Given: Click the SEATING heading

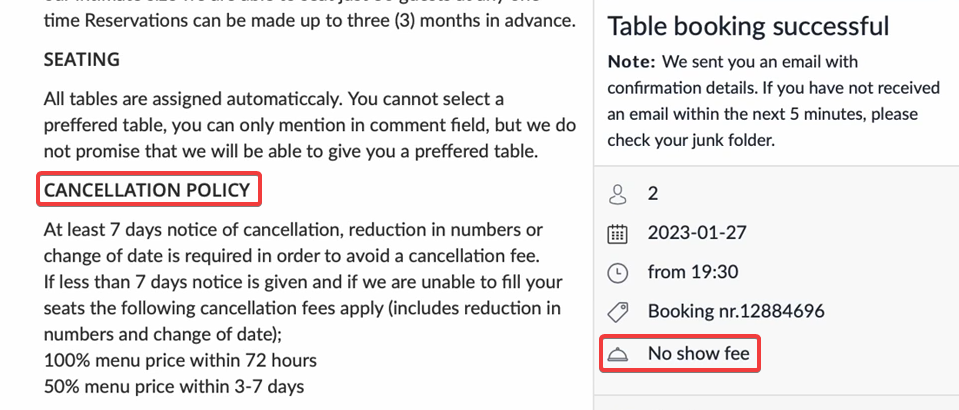Looking at the screenshot, I should point(81,59).
